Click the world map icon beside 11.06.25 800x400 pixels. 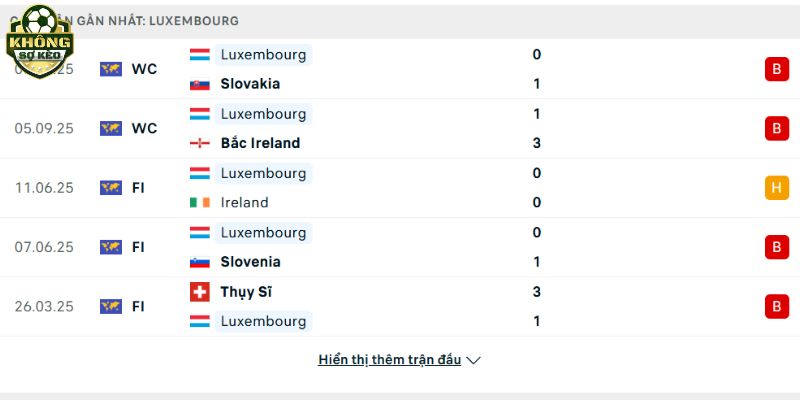(x=110, y=187)
